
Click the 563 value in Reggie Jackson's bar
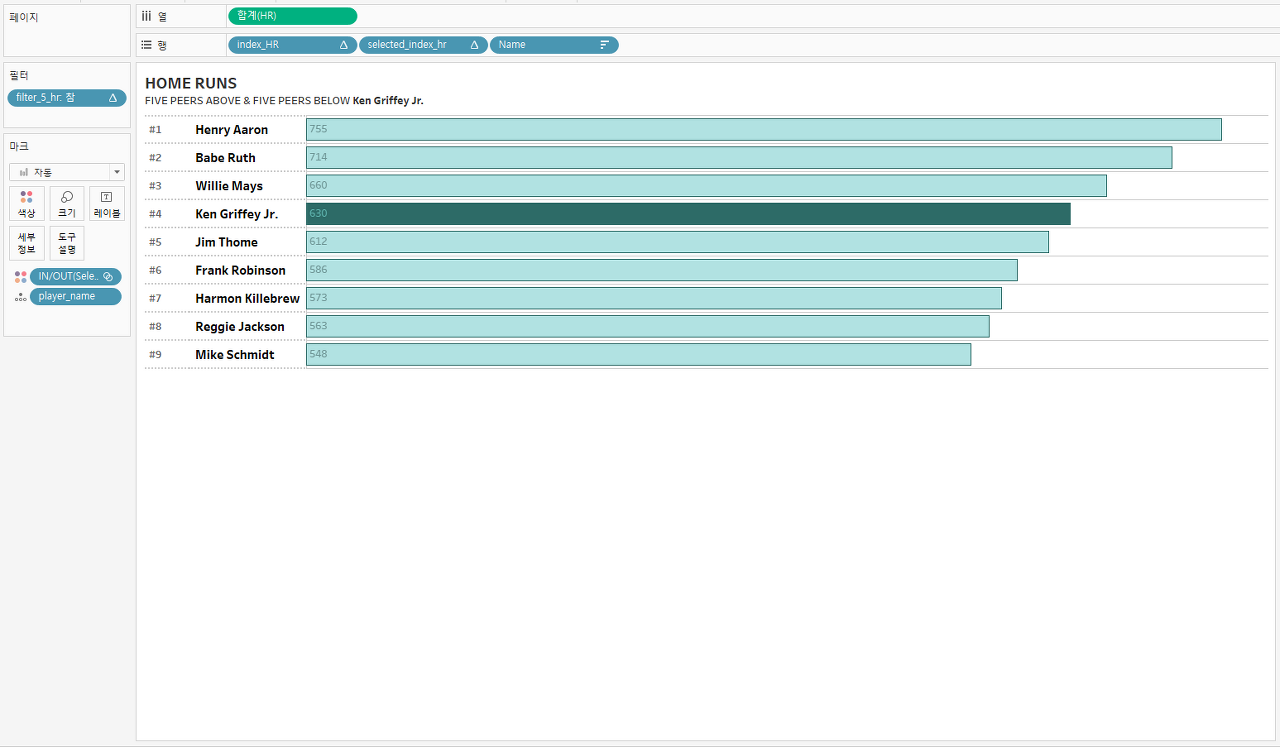(319, 325)
